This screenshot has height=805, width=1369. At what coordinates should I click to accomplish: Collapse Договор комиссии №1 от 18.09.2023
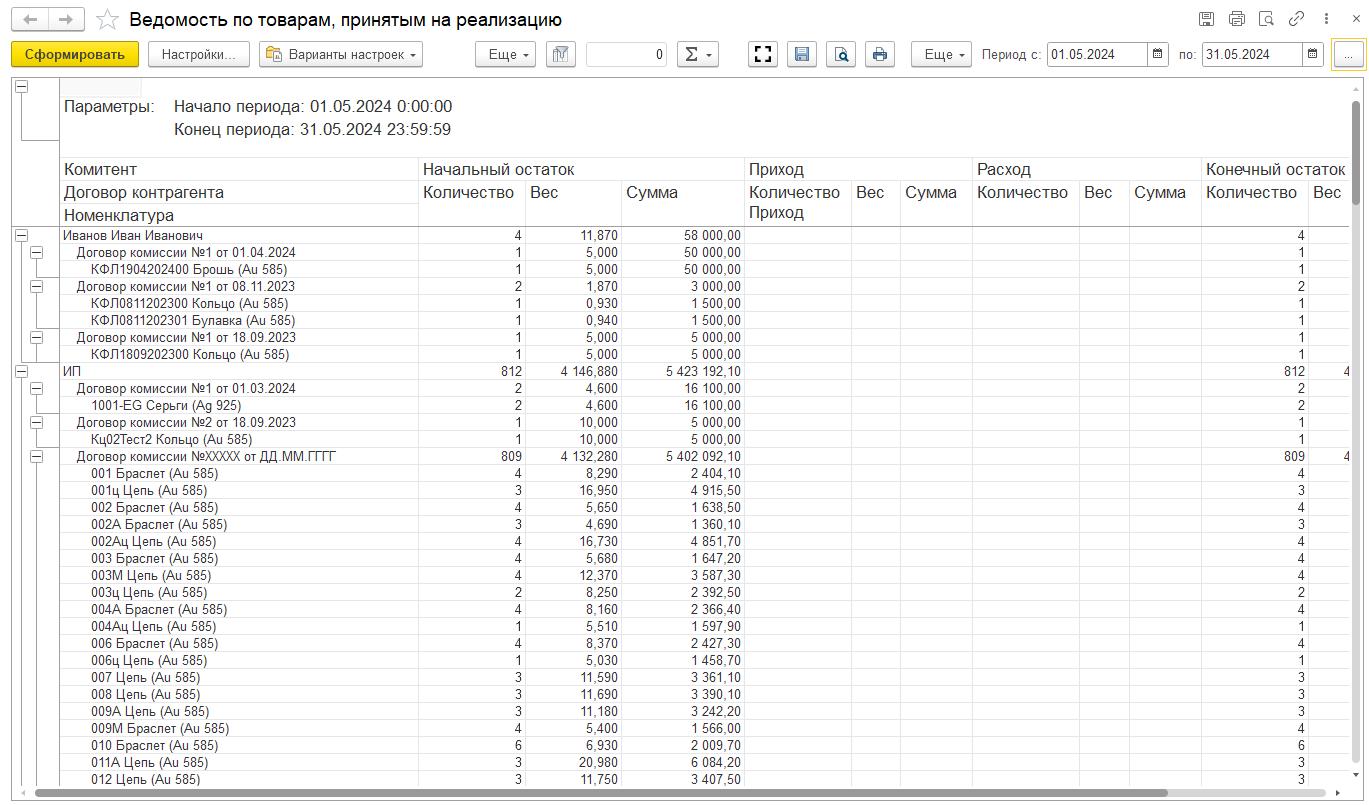(x=37, y=337)
